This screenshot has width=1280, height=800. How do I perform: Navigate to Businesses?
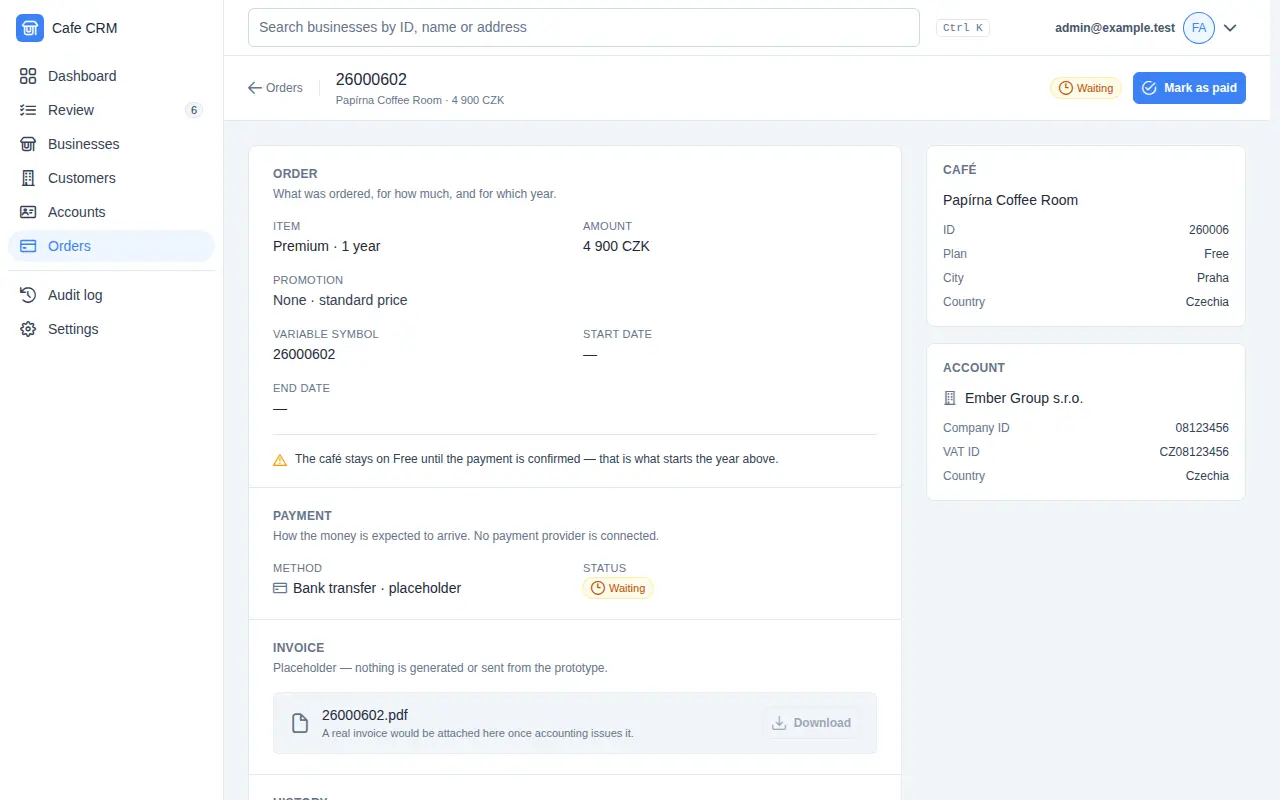coord(111,144)
